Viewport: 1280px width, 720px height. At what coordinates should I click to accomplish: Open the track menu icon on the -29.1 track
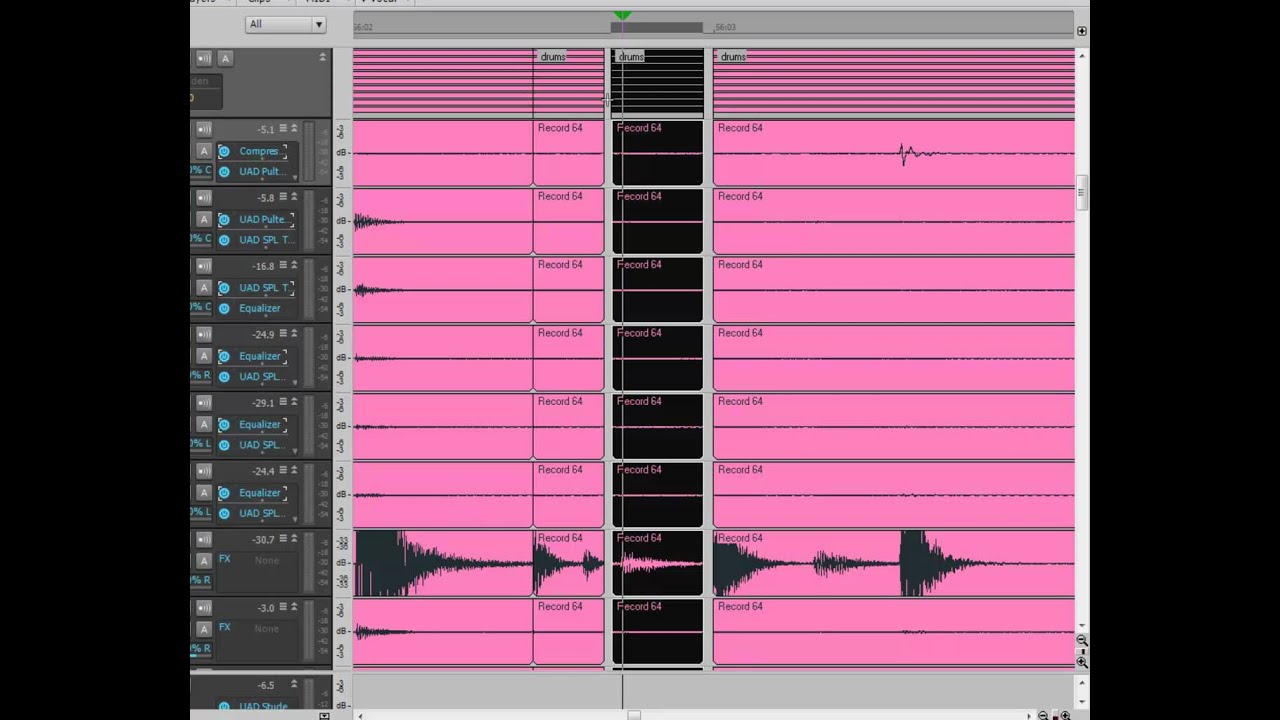283,402
